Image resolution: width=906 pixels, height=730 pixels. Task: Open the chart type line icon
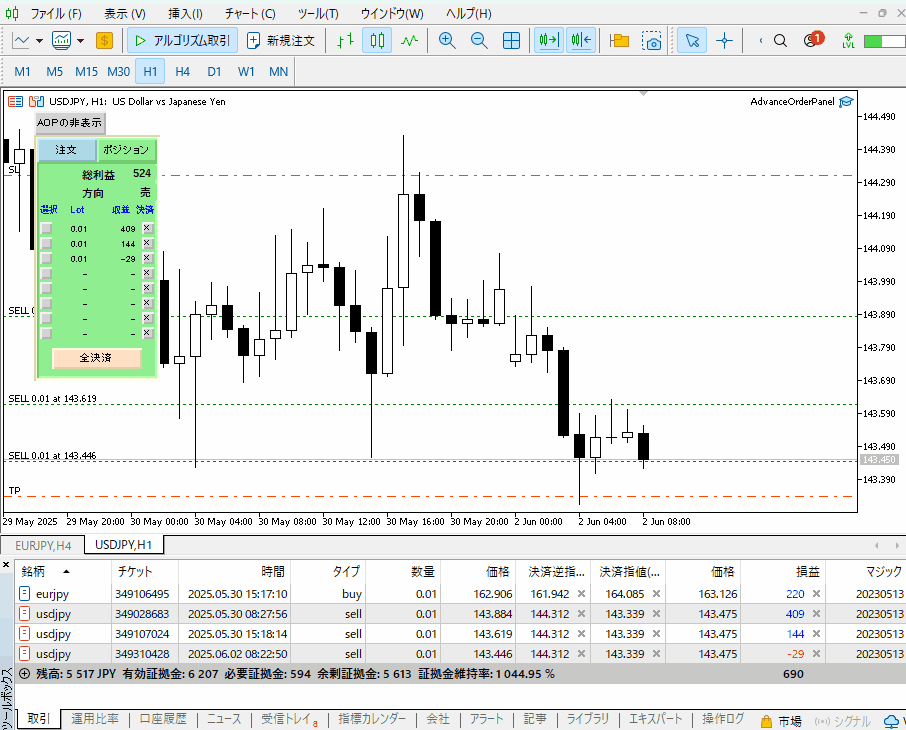coord(21,40)
